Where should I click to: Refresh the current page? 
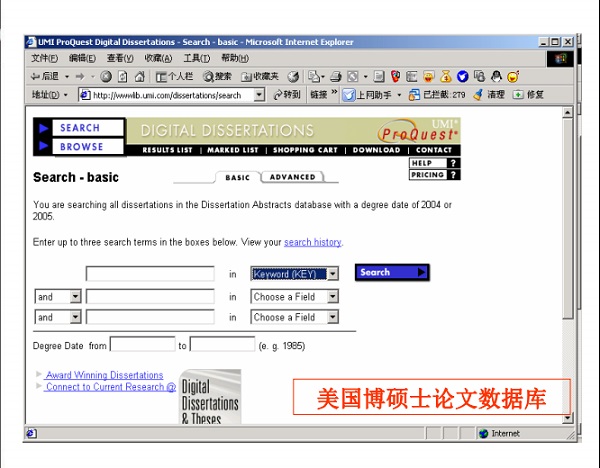[x=122, y=77]
